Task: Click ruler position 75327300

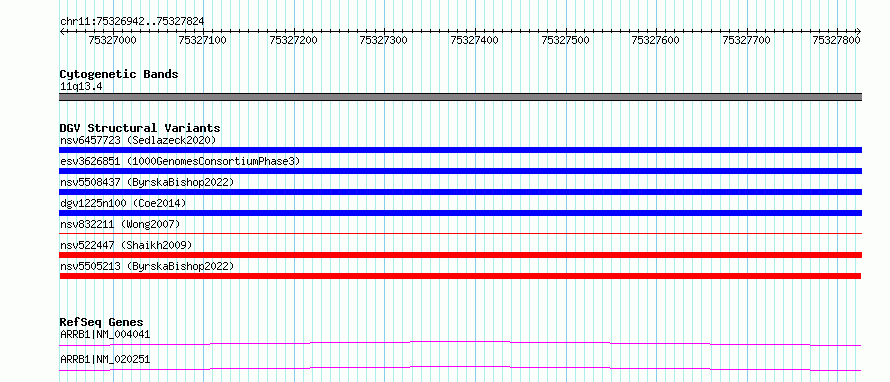Action: pos(384,40)
